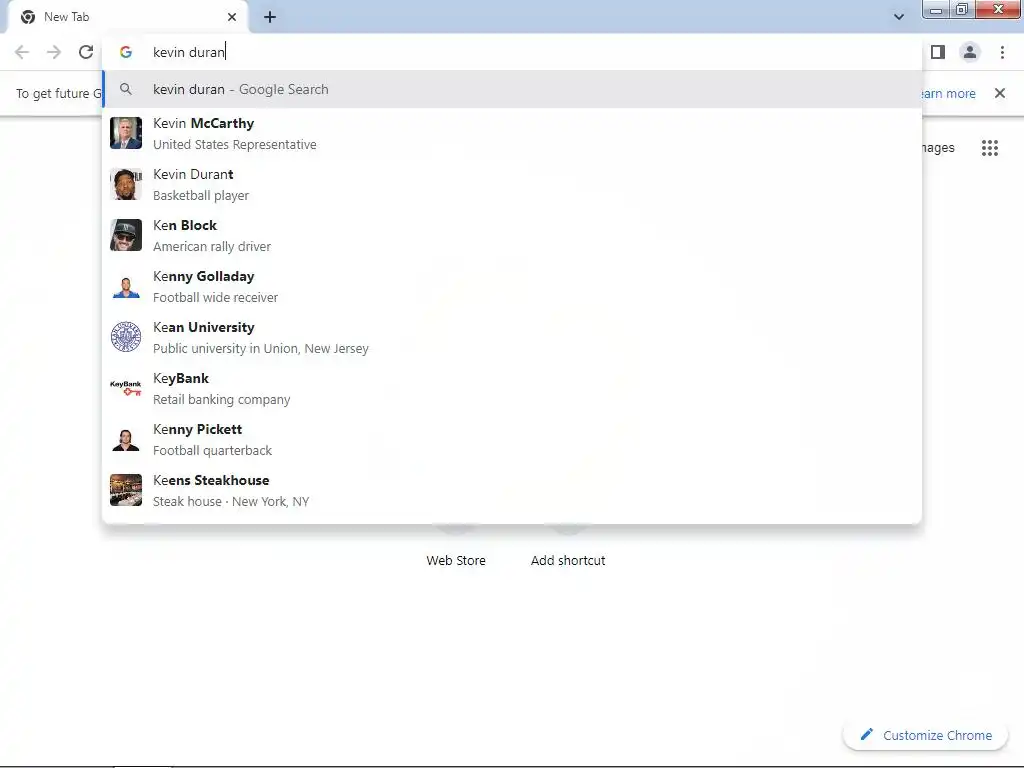Open Chrome's three-dot menu
The image size is (1024, 768).
point(1002,52)
